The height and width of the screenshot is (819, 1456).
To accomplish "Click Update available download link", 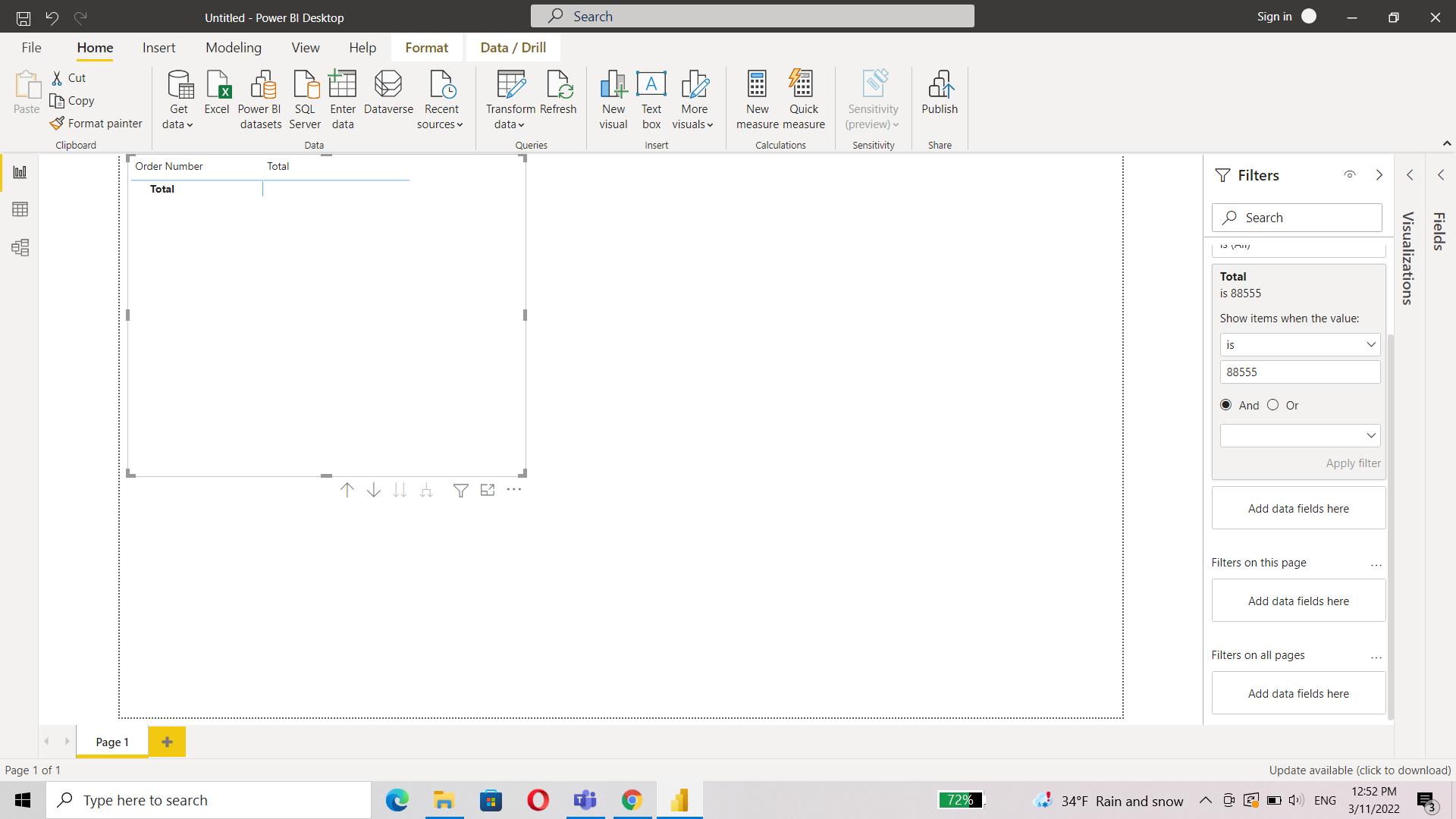I will click(x=1360, y=770).
